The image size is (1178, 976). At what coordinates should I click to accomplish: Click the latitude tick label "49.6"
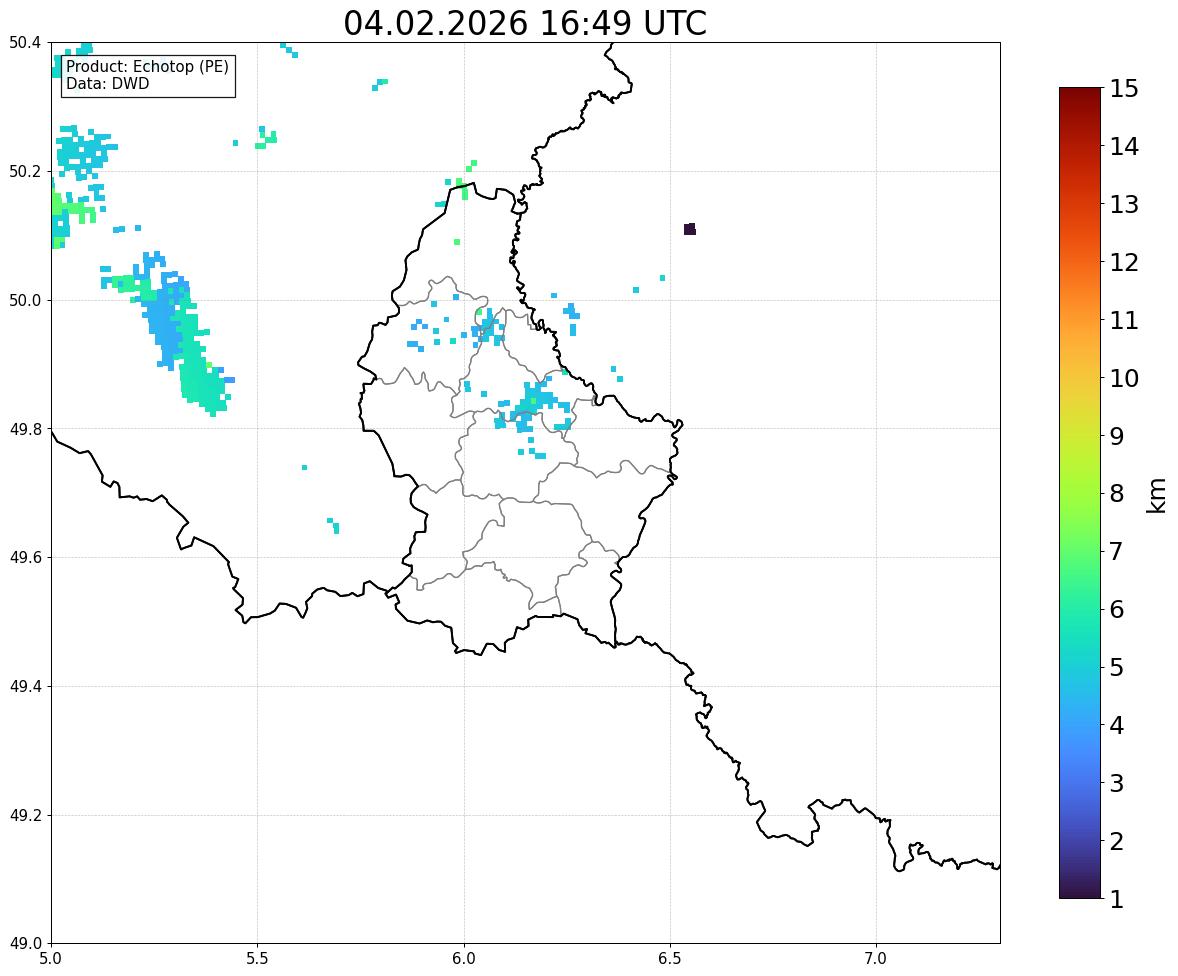coord(24,557)
